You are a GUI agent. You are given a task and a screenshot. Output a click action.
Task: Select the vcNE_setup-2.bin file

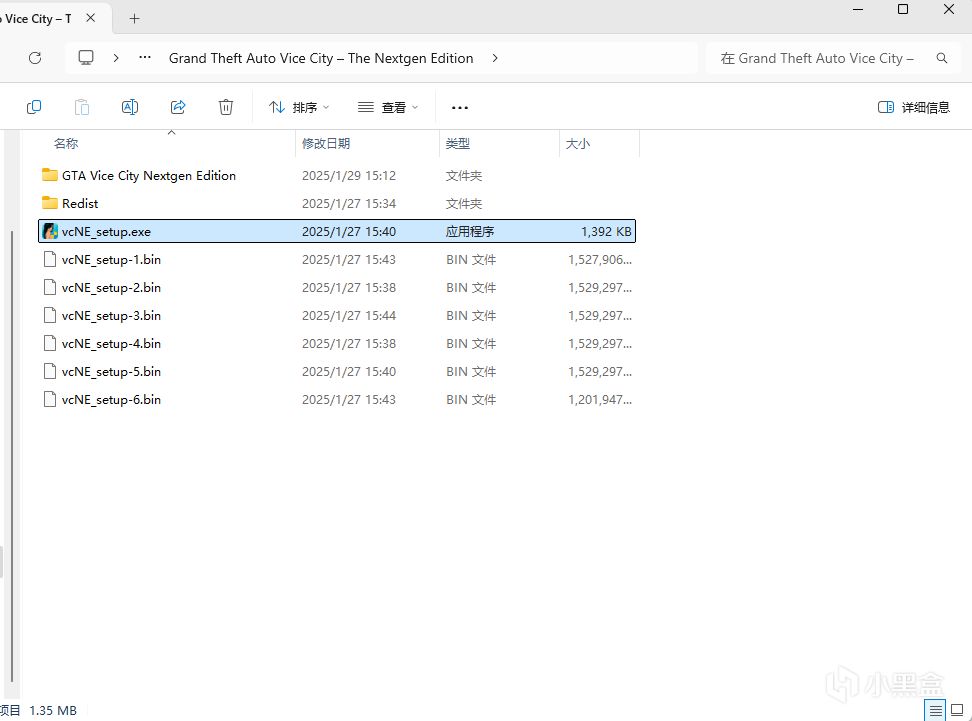[337, 287]
